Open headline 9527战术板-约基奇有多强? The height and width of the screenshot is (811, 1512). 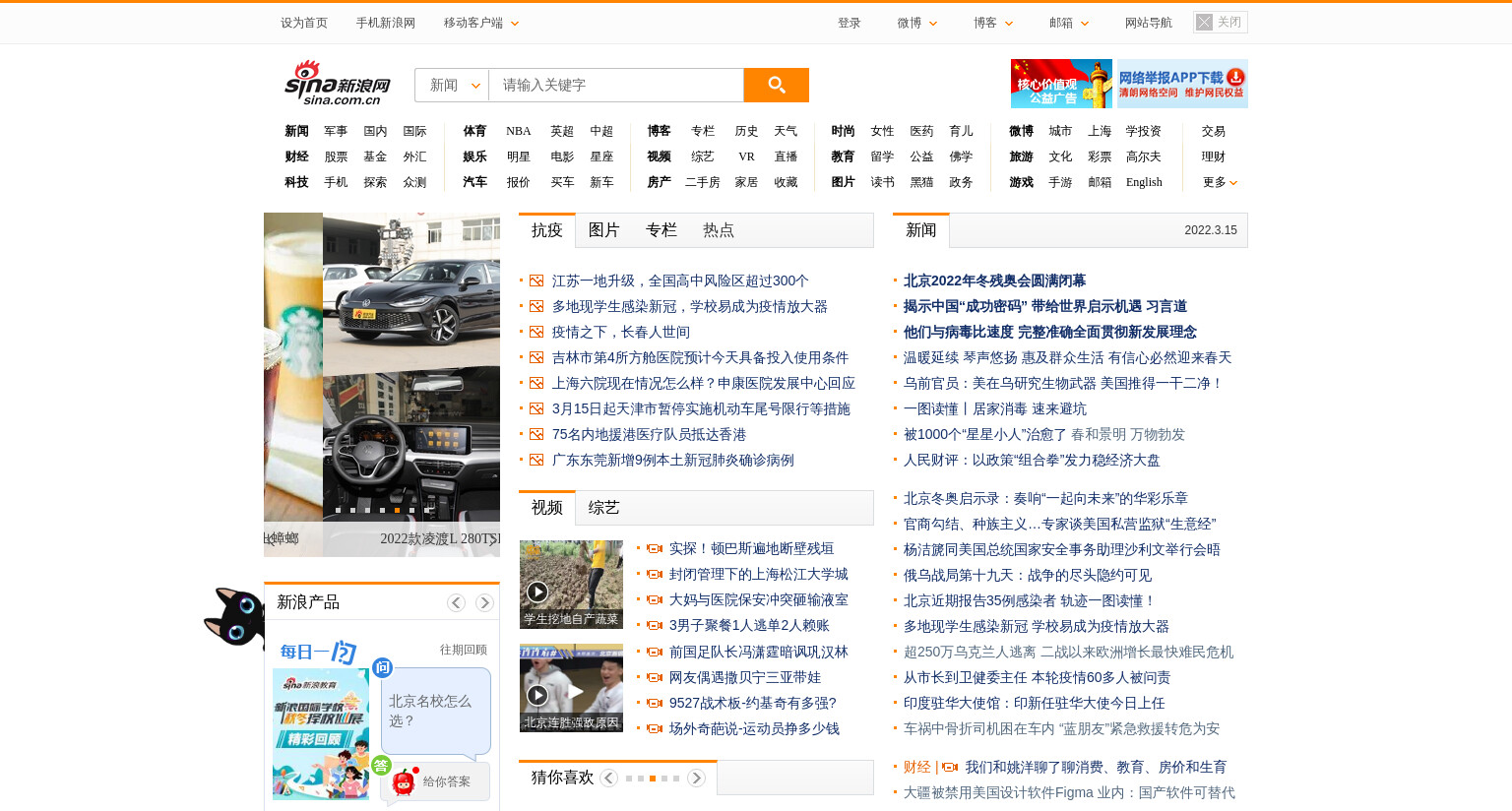coord(753,703)
